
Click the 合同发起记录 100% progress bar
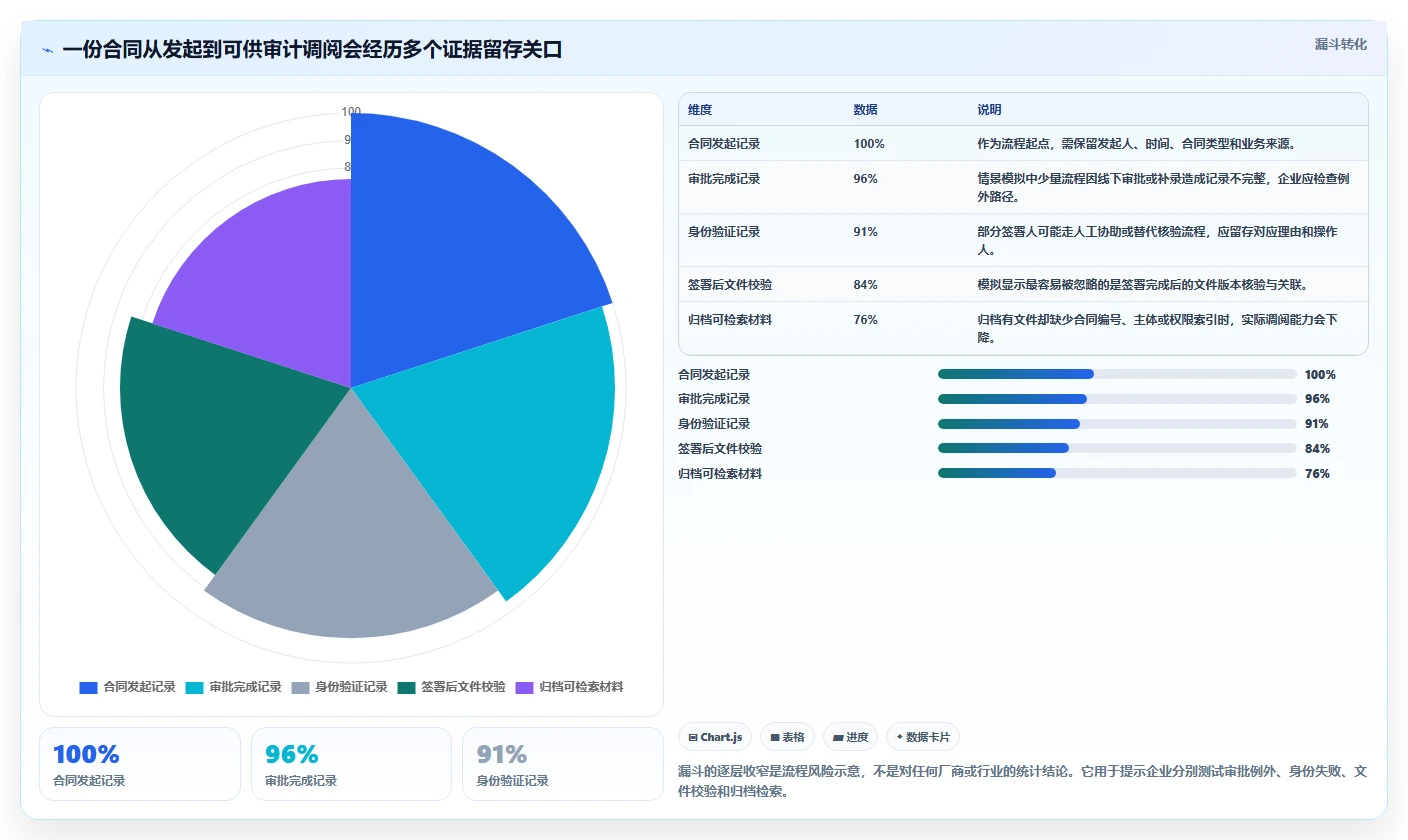coord(1117,374)
